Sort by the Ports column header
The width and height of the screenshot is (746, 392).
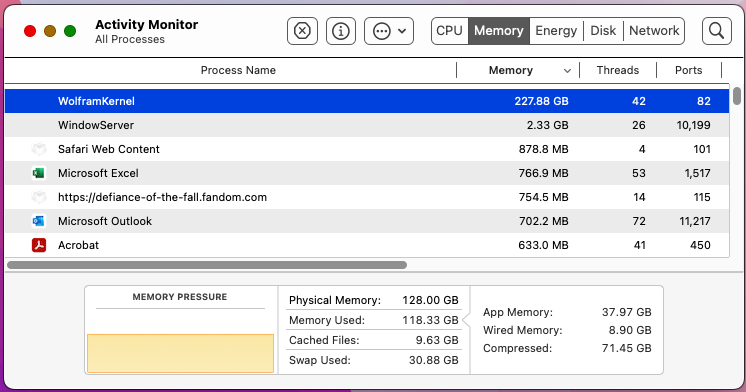[688, 70]
